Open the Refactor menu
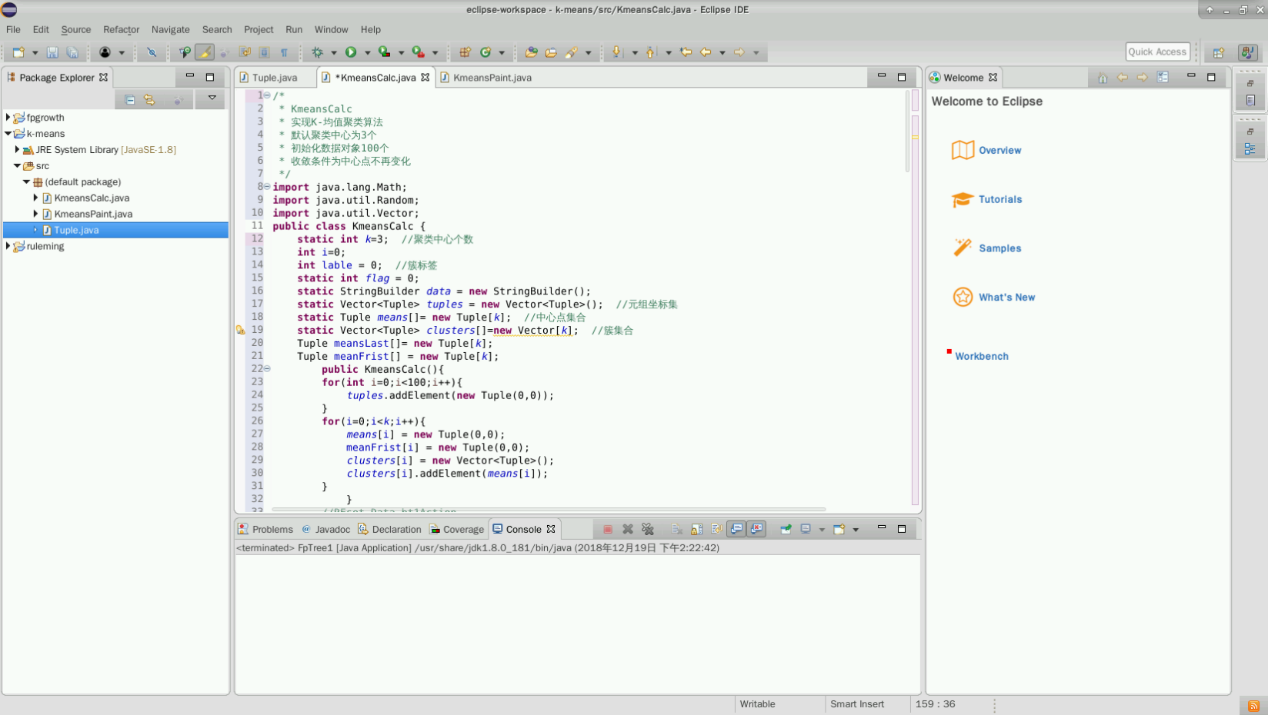Image resolution: width=1268 pixels, height=715 pixels. [121, 30]
